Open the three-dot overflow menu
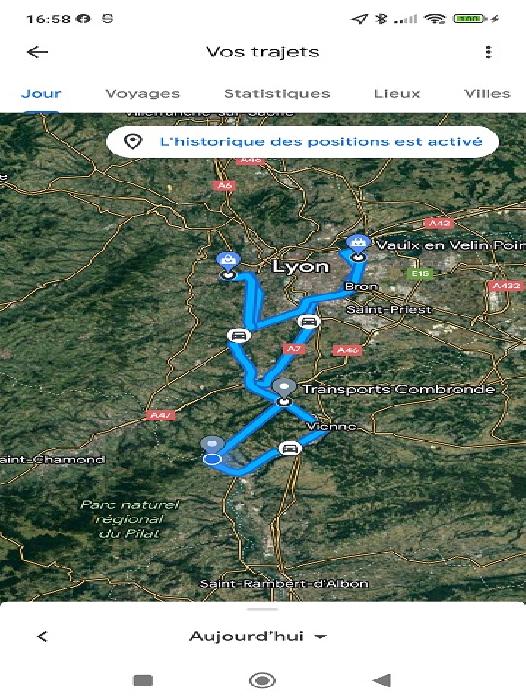This screenshot has width=526, height=700. coord(488,52)
